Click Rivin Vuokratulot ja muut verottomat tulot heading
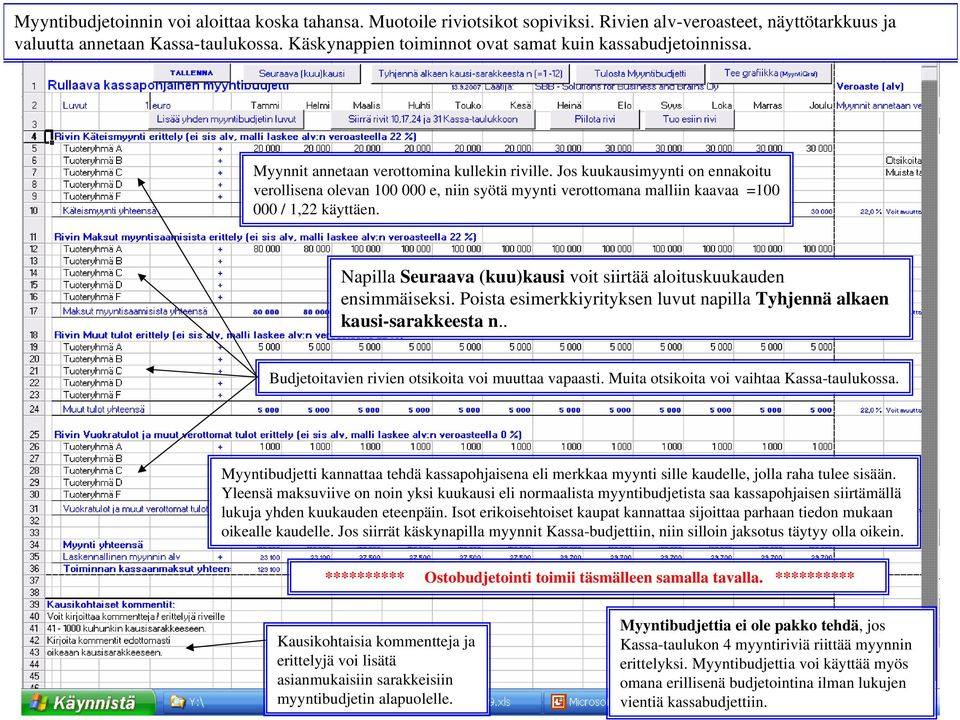Image resolution: width=960 pixels, height=720 pixels. 288,434
